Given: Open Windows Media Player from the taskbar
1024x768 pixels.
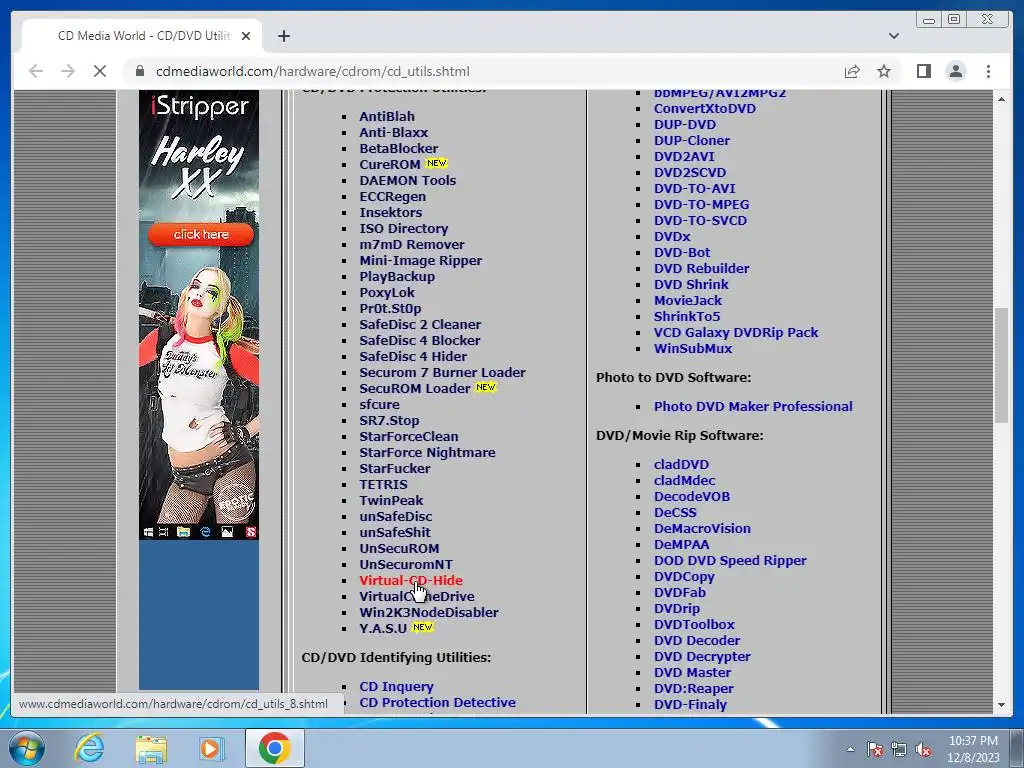Looking at the screenshot, I should [211, 748].
